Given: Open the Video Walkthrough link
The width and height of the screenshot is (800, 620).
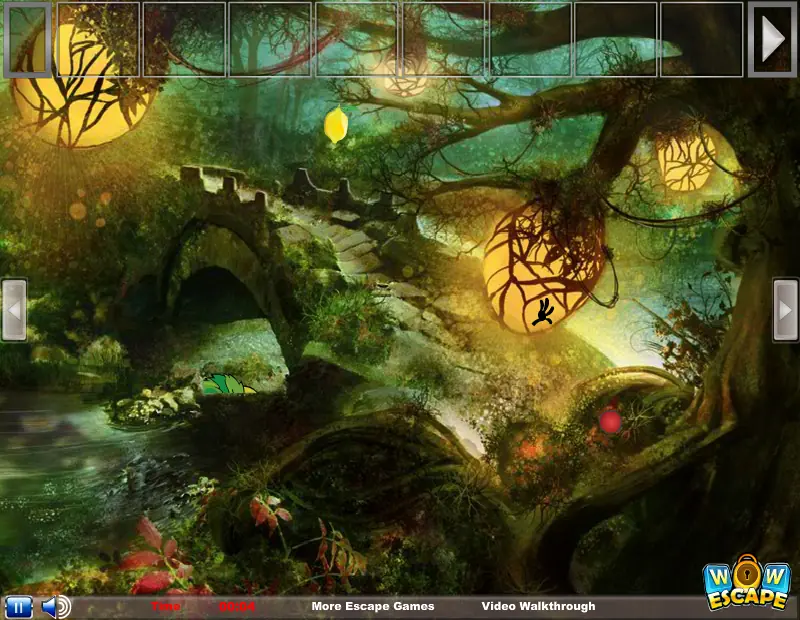Looking at the screenshot, I should (x=538, y=606).
